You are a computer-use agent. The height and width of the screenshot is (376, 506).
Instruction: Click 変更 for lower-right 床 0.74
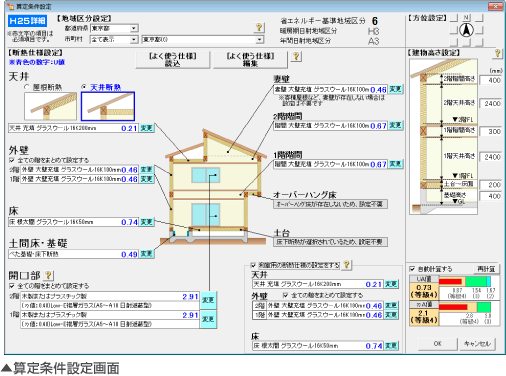tap(391, 346)
